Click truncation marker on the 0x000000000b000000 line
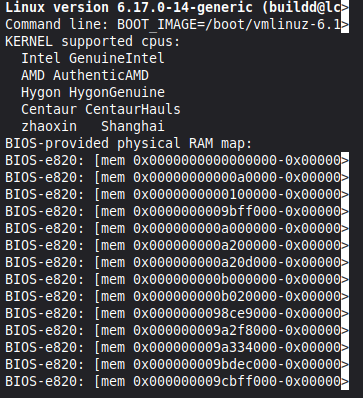 click(345, 280)
